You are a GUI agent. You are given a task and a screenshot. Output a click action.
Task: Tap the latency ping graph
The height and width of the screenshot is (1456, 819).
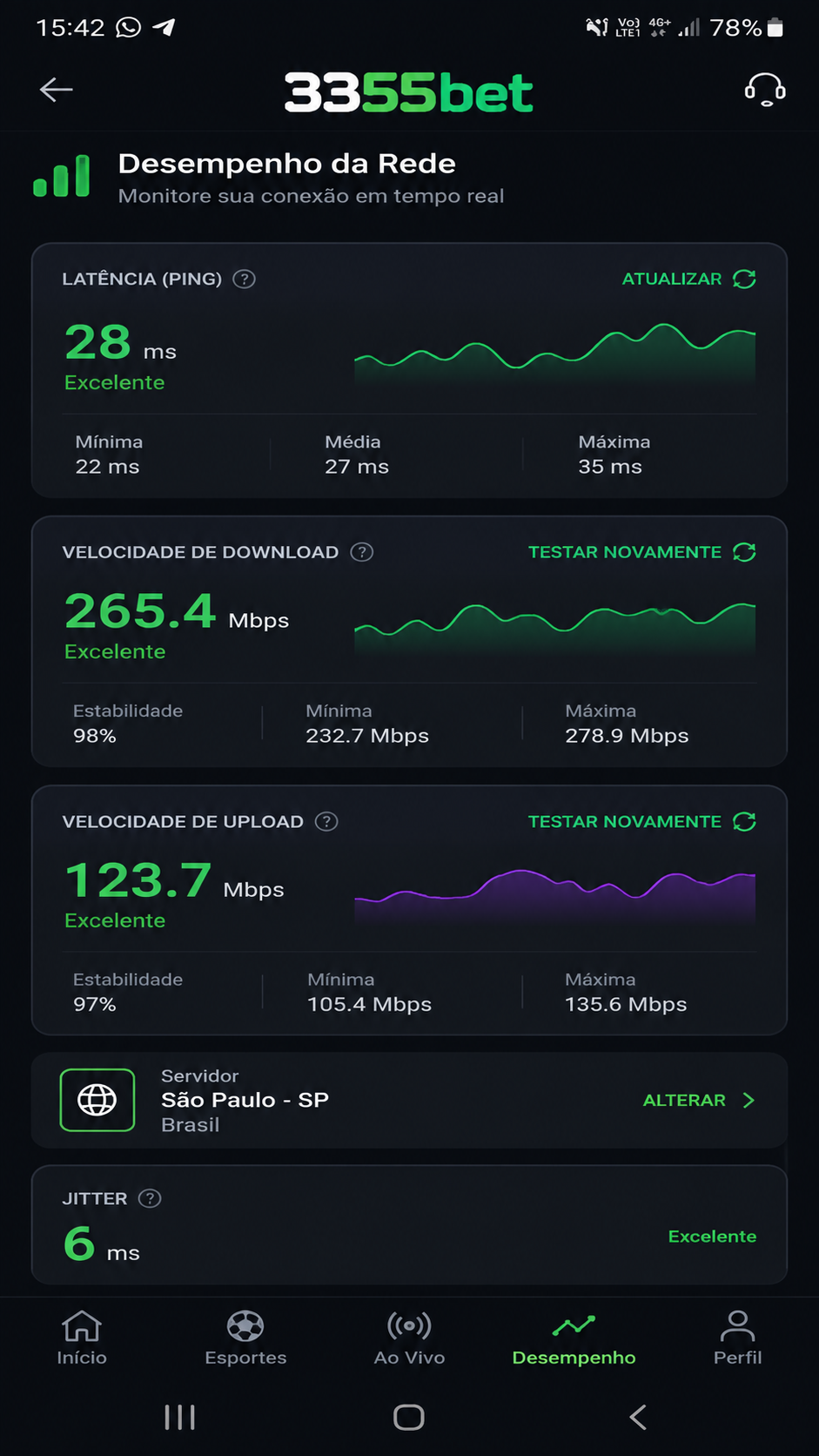[x=554, y=354]
